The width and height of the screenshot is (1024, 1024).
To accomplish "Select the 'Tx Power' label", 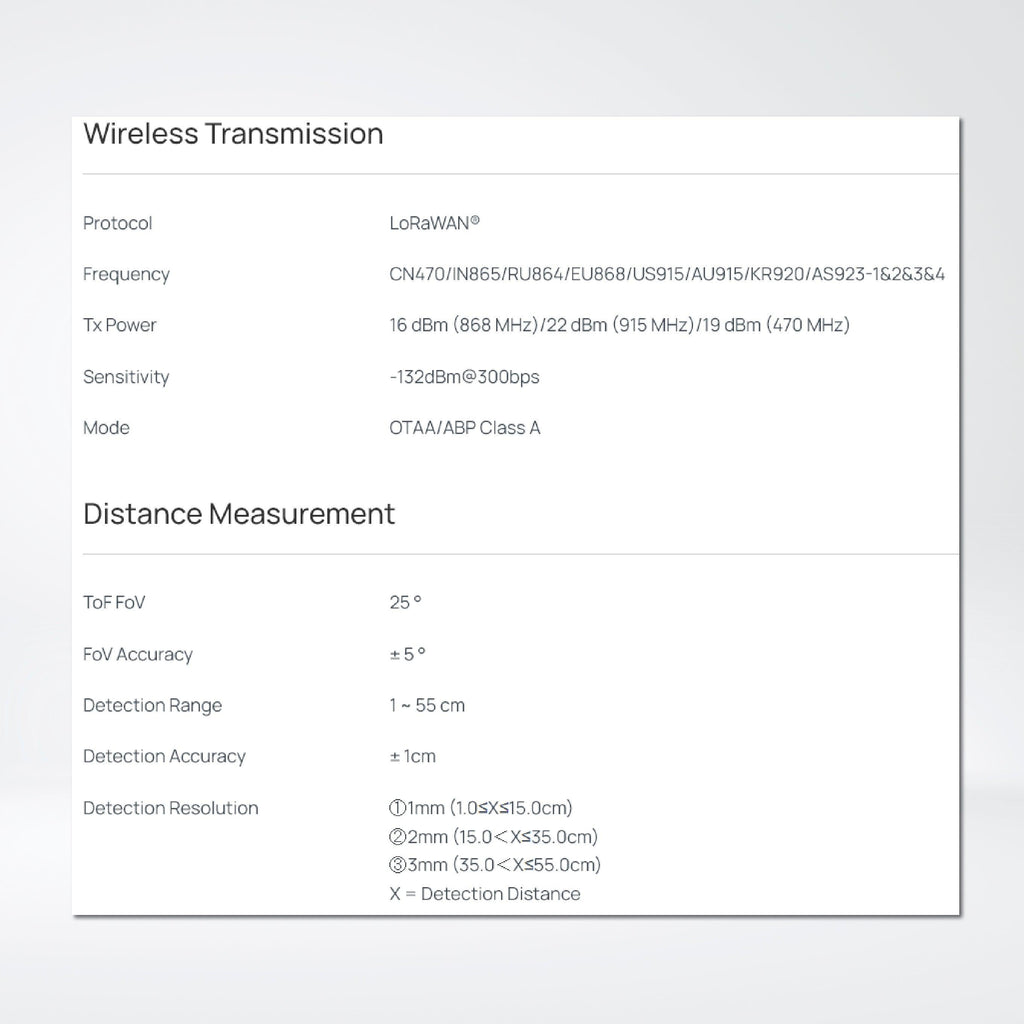I will (120, 325).
